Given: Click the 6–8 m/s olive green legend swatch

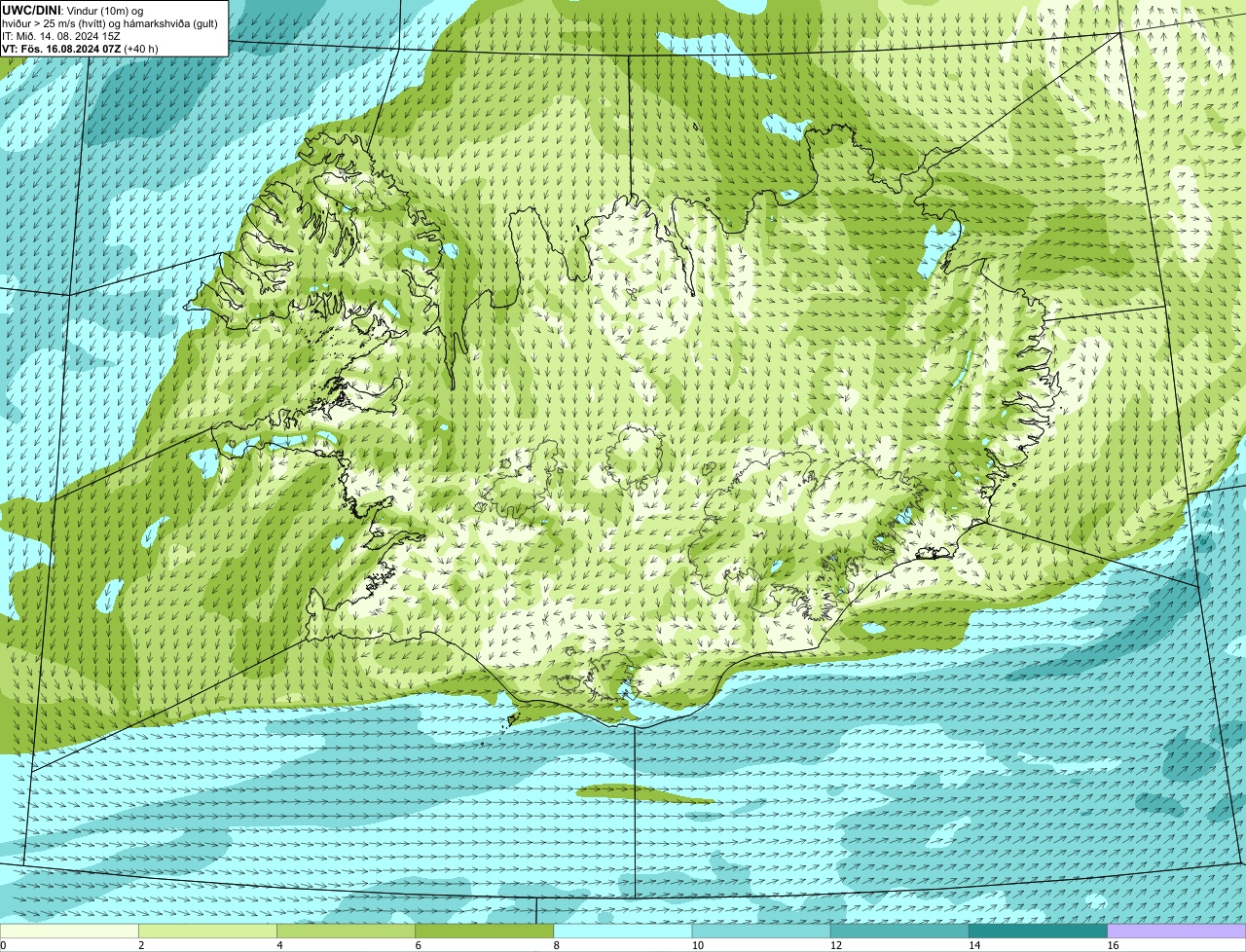Looking at the screenshot, I should [x=485, y=932].
